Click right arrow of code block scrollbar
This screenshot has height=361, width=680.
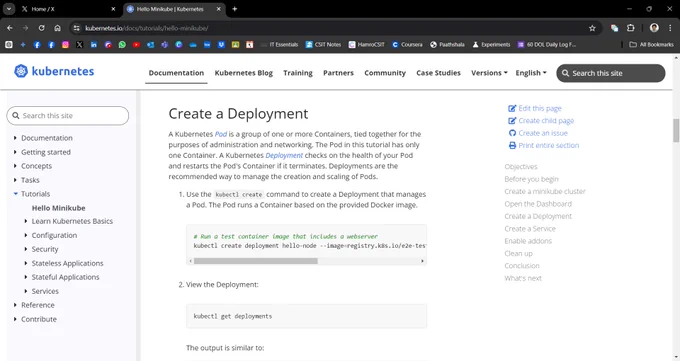pos(422,261)
